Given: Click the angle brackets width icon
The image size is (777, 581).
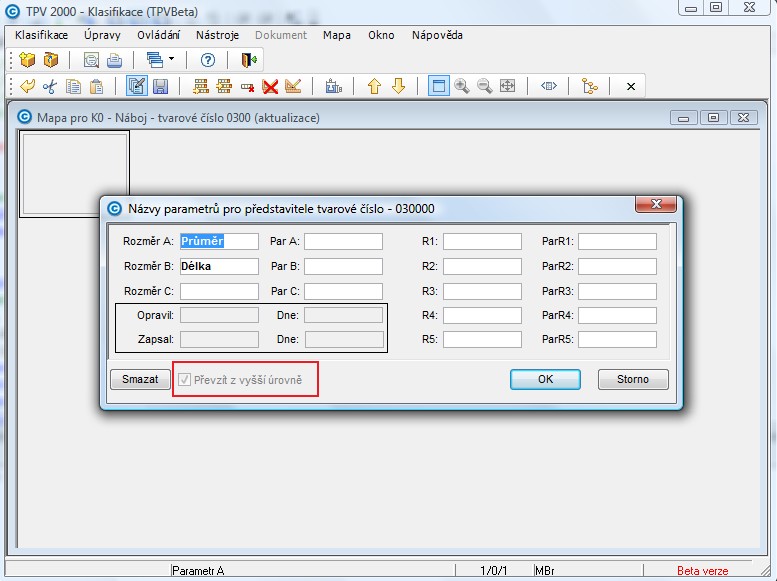Looking at the screenshot, I should (549, 86).
